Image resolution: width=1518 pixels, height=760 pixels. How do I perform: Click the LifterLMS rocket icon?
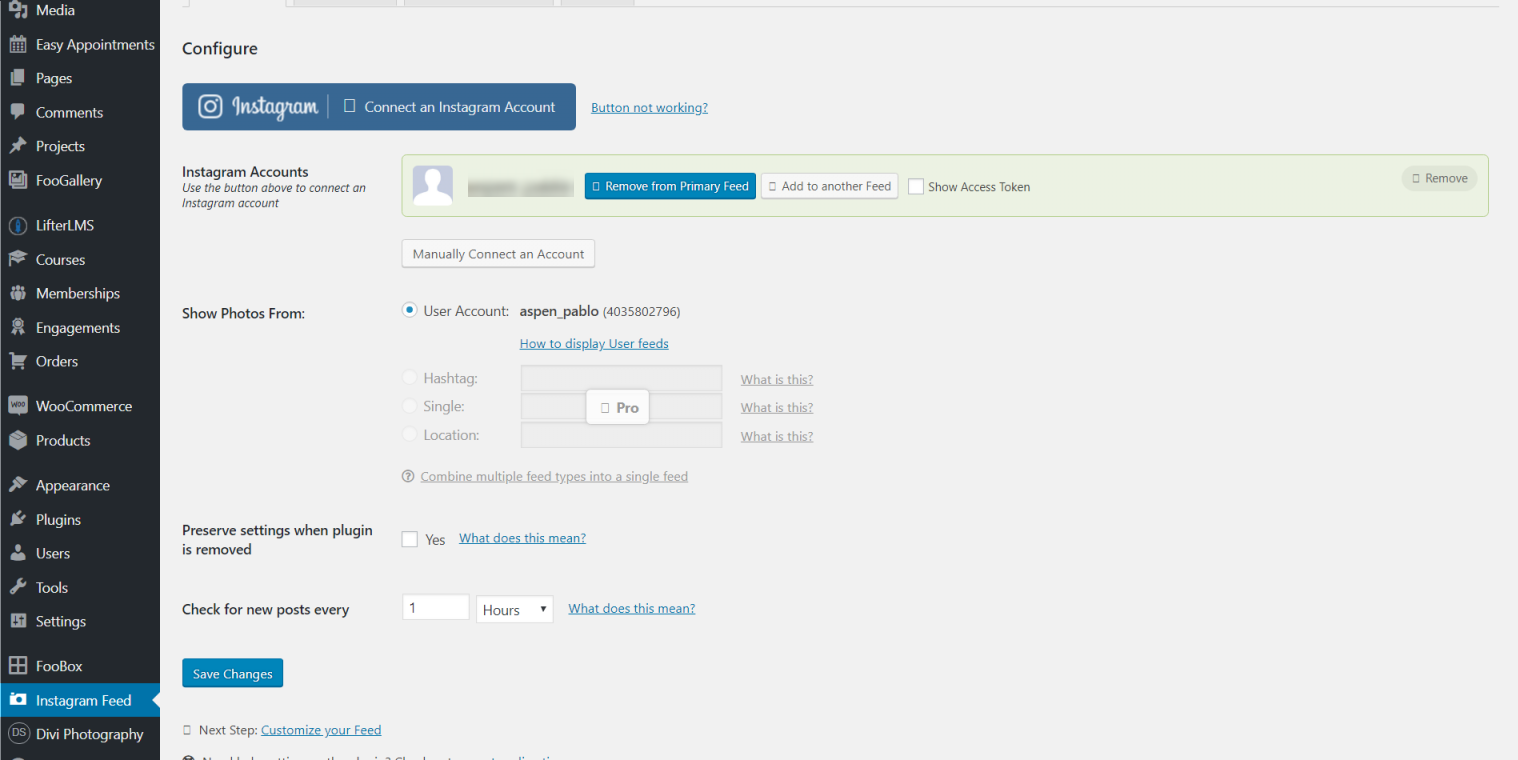(18, 226)
